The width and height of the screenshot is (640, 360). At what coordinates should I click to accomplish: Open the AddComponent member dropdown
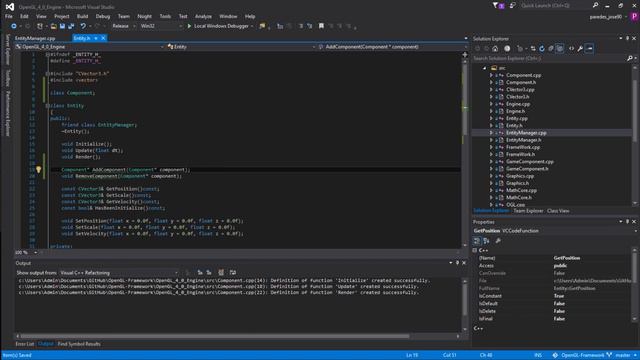(x=392, y=47)
